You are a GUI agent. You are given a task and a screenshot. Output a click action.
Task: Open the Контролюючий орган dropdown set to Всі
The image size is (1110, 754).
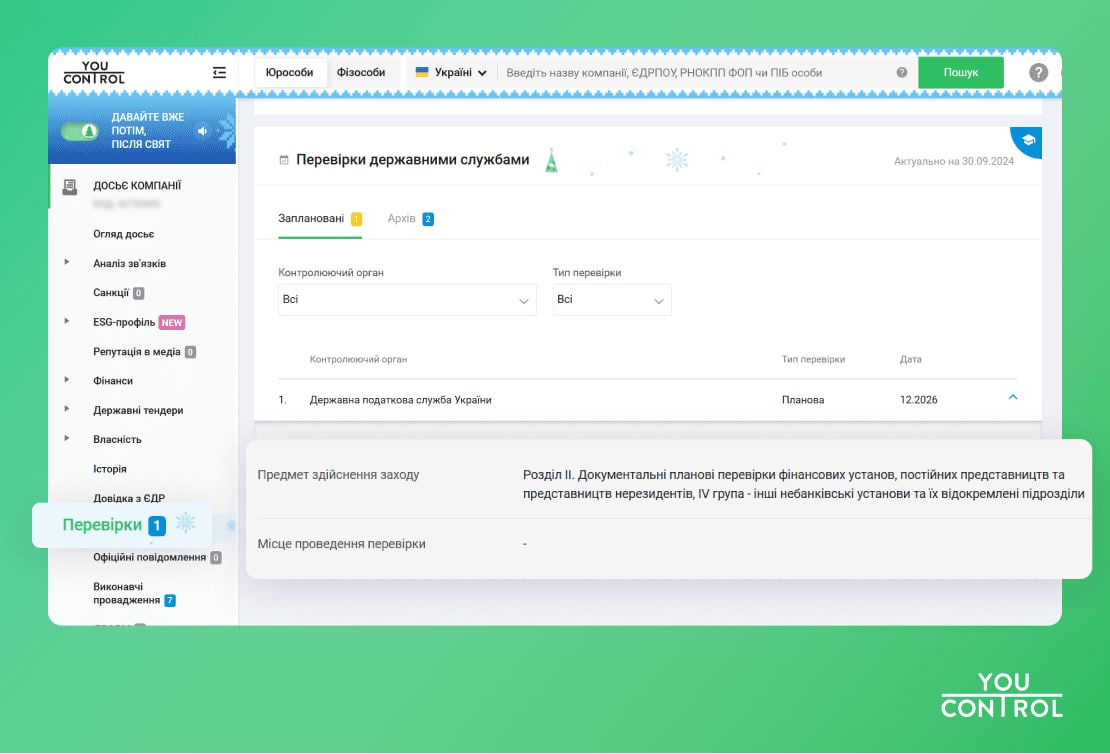406,299
